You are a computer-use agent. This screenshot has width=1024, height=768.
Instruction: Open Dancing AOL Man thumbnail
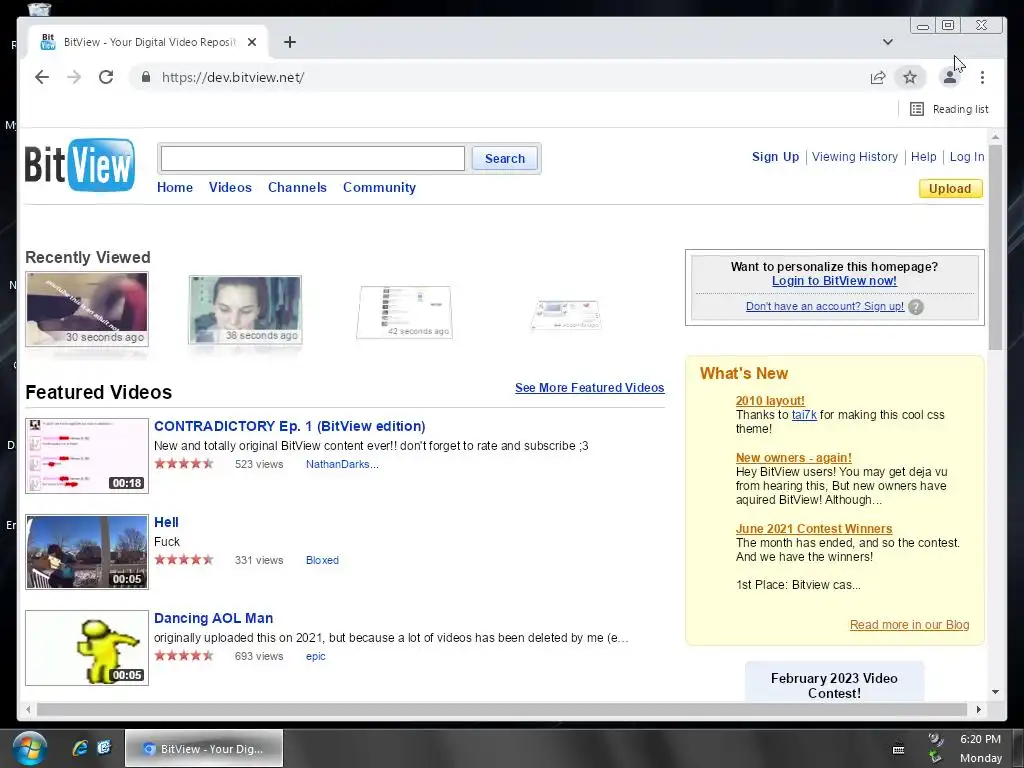point(87,648)
